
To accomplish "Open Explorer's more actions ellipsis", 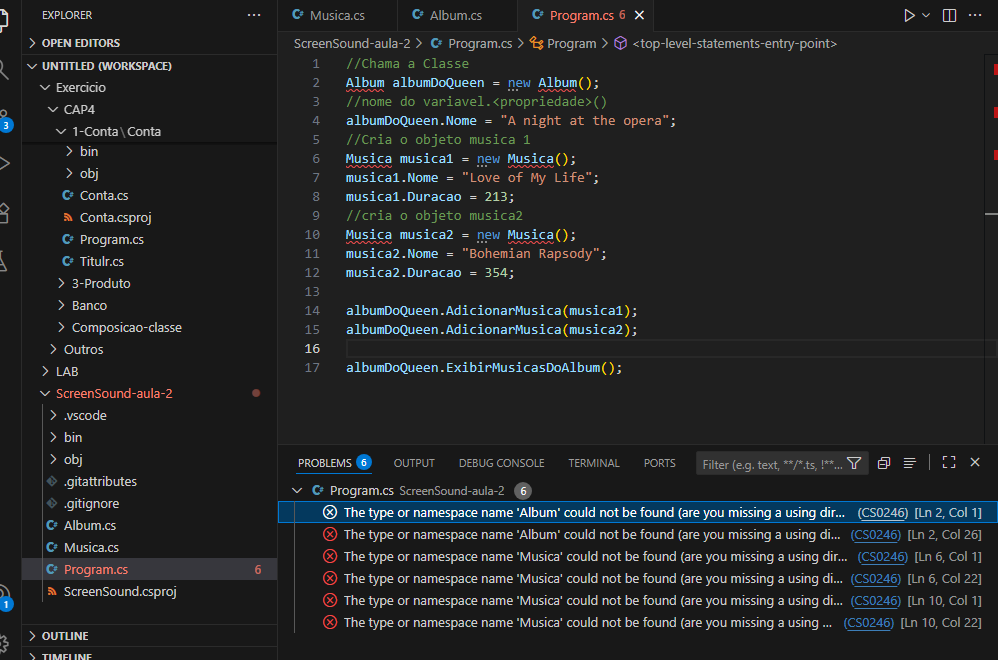I will 254,16.
